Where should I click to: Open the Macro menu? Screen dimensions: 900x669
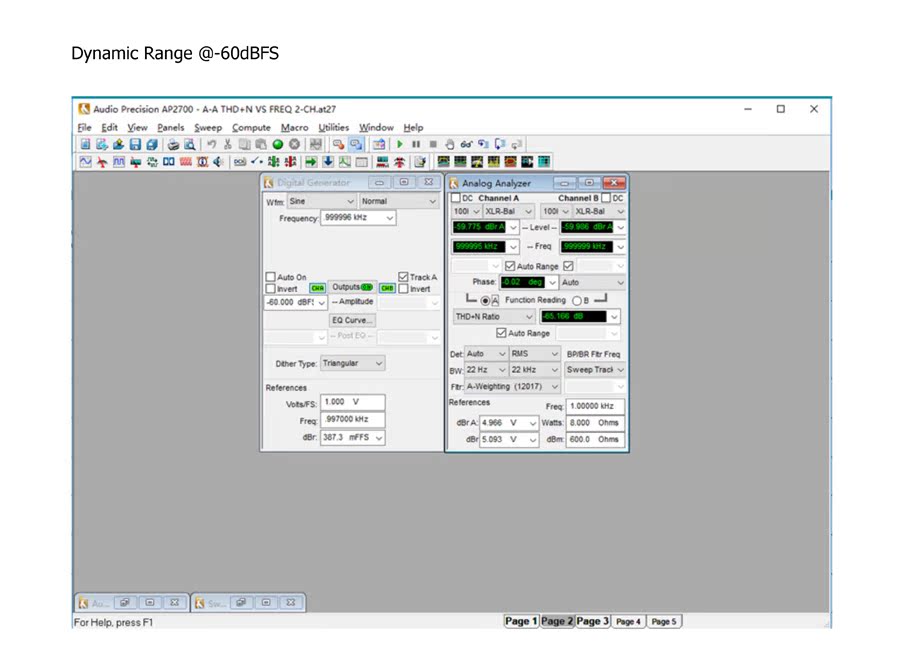click(294, 127)
